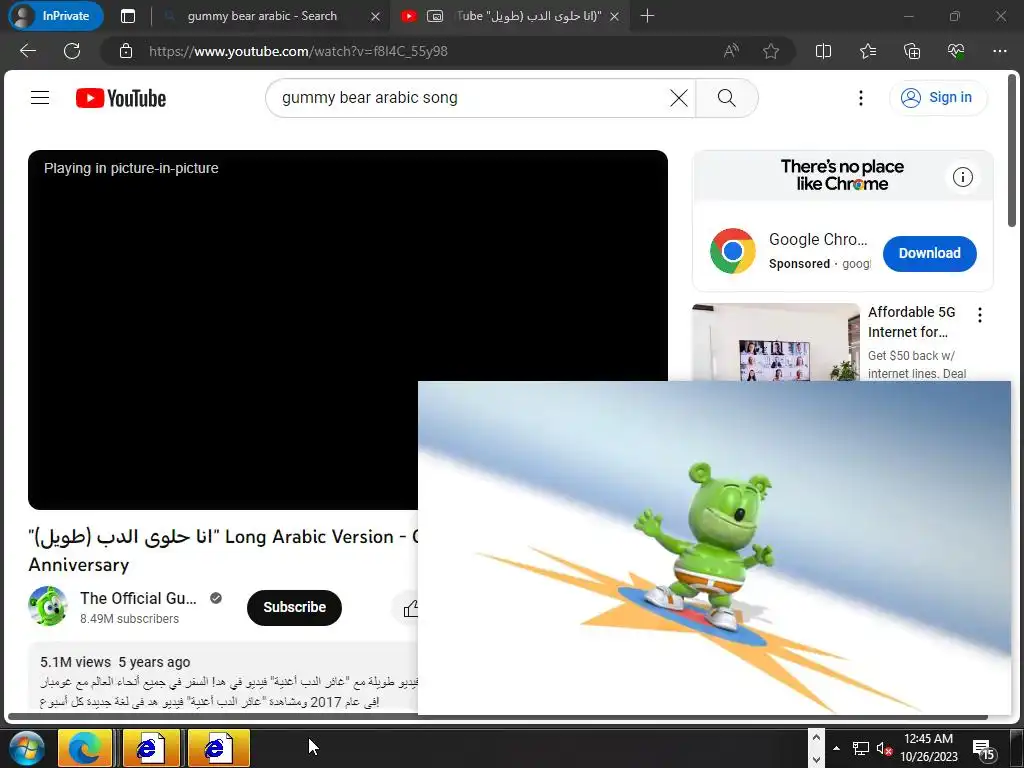Image resolution: width=1024 pixels, height=768 pixels.
Task: Open the Windows Start menu
Action: coord(26,748)
